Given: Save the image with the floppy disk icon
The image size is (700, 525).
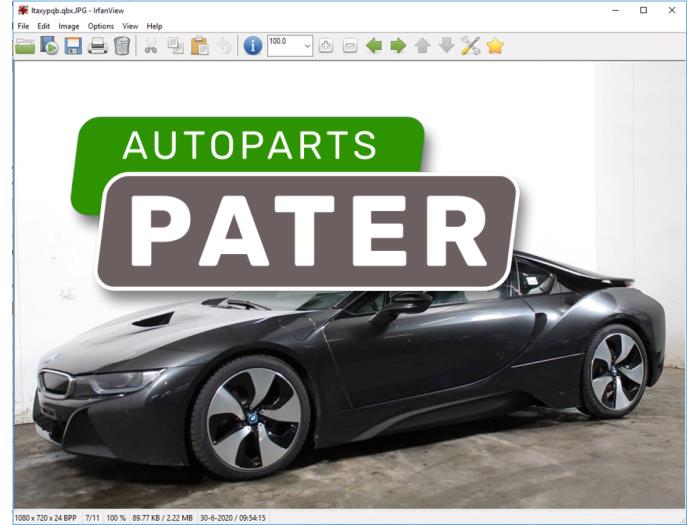Looking at the screenshot, I should click(x=73, y=46).
